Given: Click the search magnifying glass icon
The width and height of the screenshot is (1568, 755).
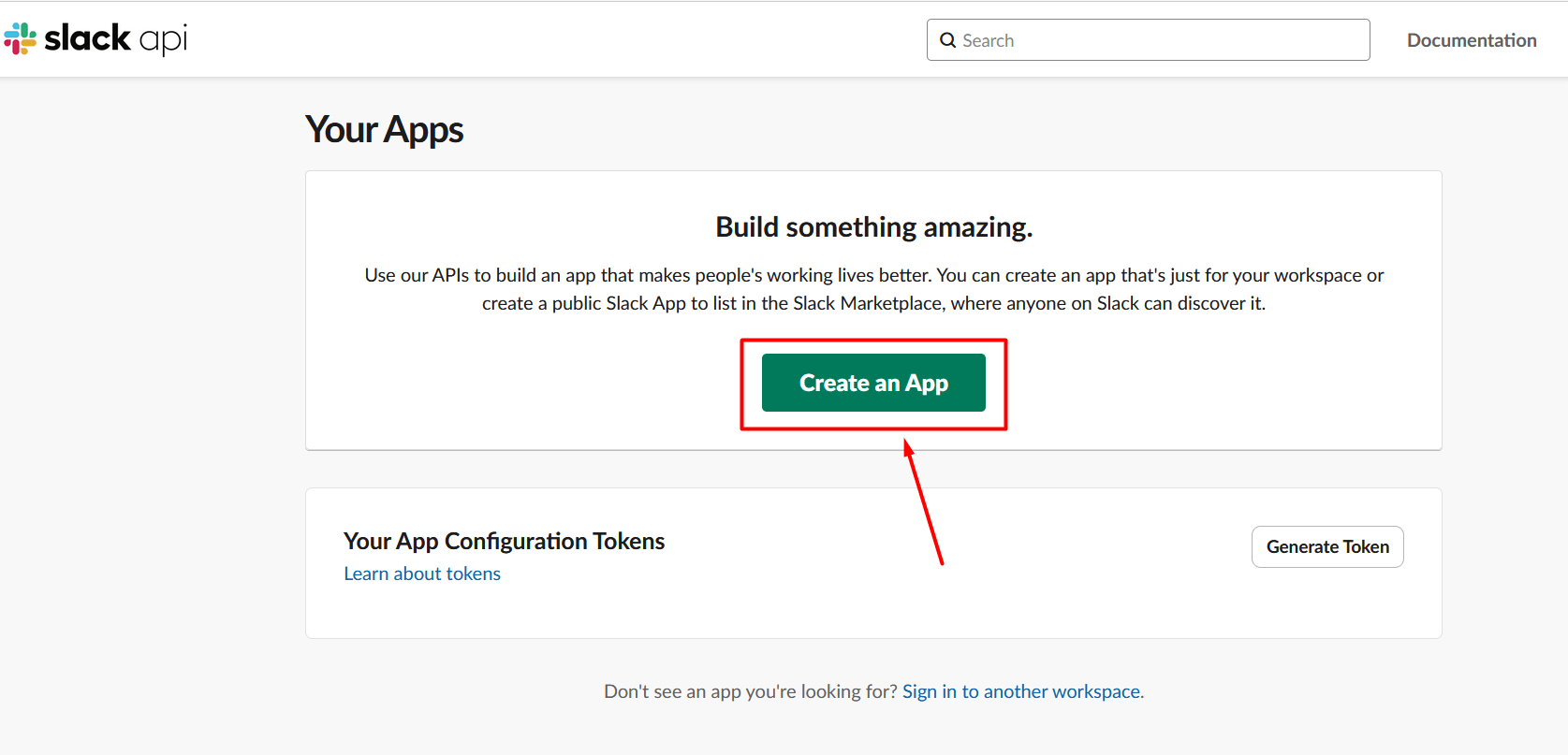Looking at the screenshot, I should [x=947, y=40].
